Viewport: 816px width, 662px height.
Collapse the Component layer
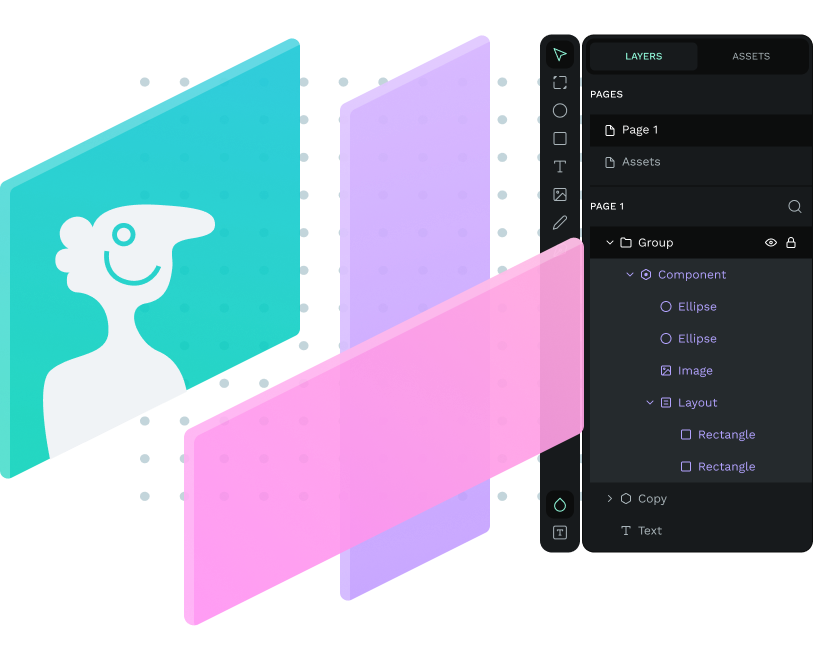coord(630,274)
